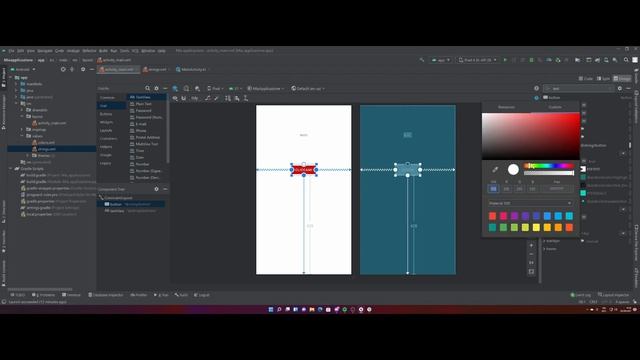Screen dimensions: 640x360
Task: Switch to Design view mode
Action: coord(622,78)
